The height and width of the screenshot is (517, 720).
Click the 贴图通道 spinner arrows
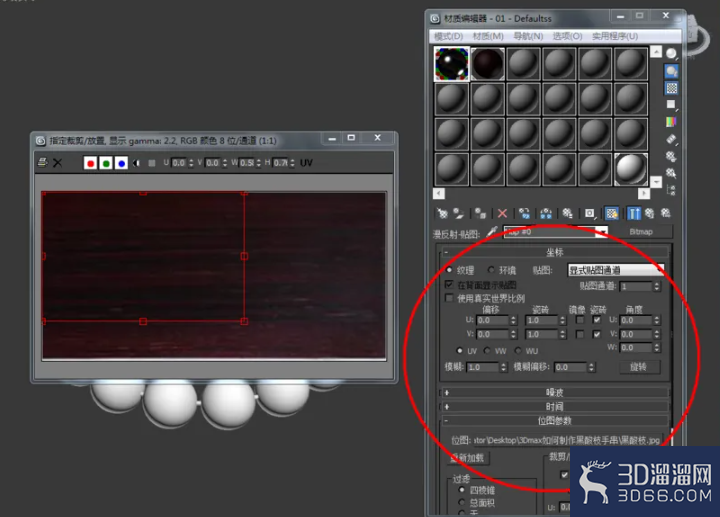coord(657,287)
